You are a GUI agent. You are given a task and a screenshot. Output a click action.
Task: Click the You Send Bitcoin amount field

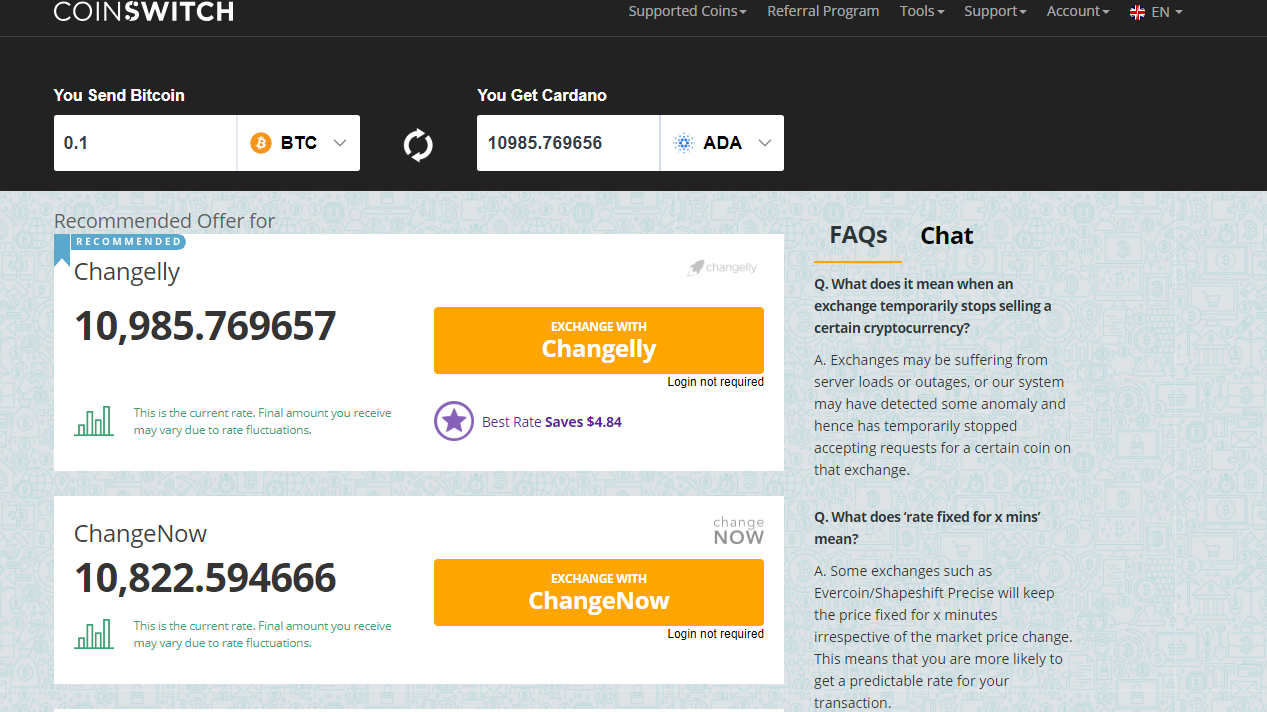pos(145,143)
